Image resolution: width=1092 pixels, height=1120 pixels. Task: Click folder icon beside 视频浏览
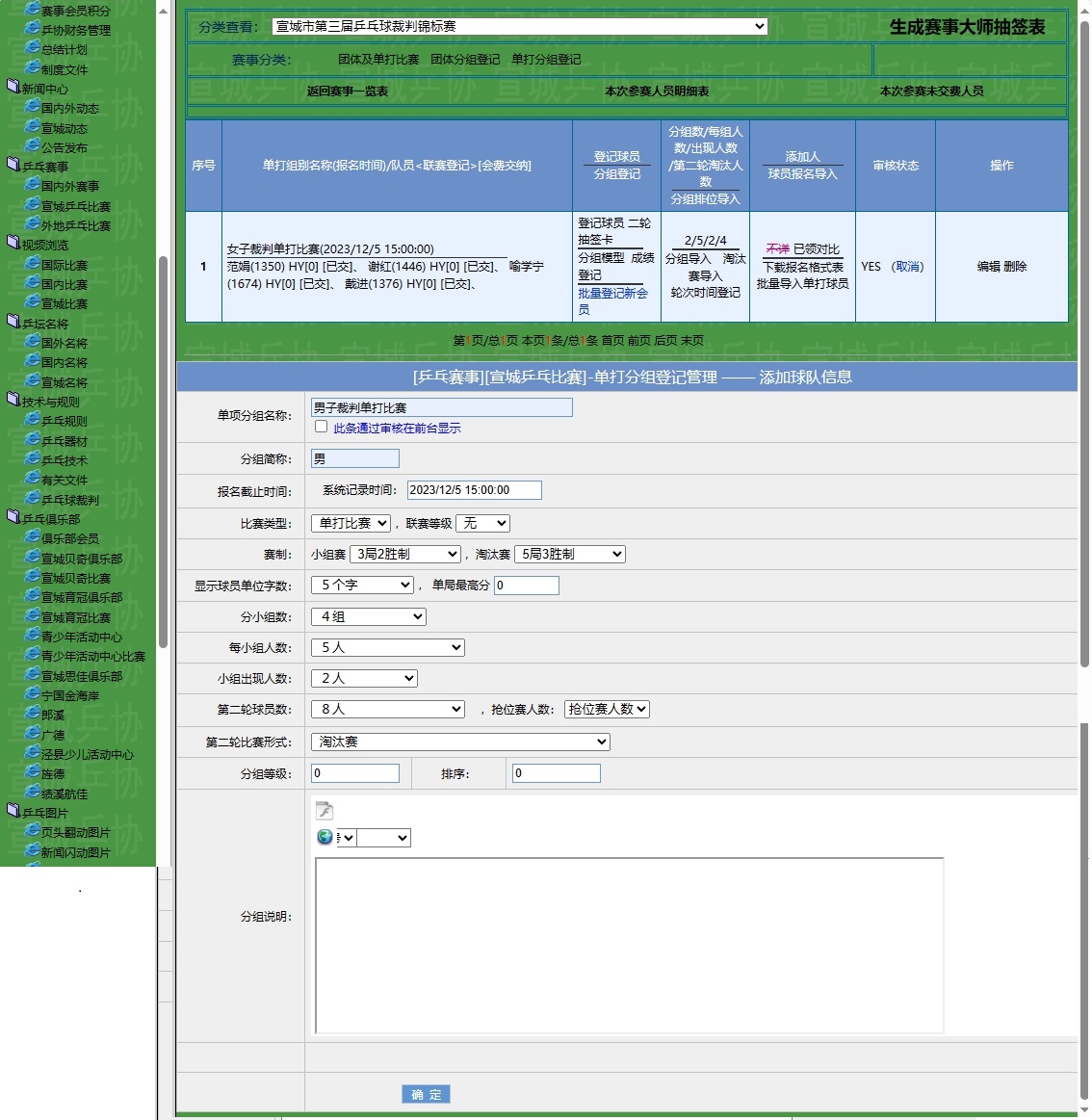[x=13, y=244]
